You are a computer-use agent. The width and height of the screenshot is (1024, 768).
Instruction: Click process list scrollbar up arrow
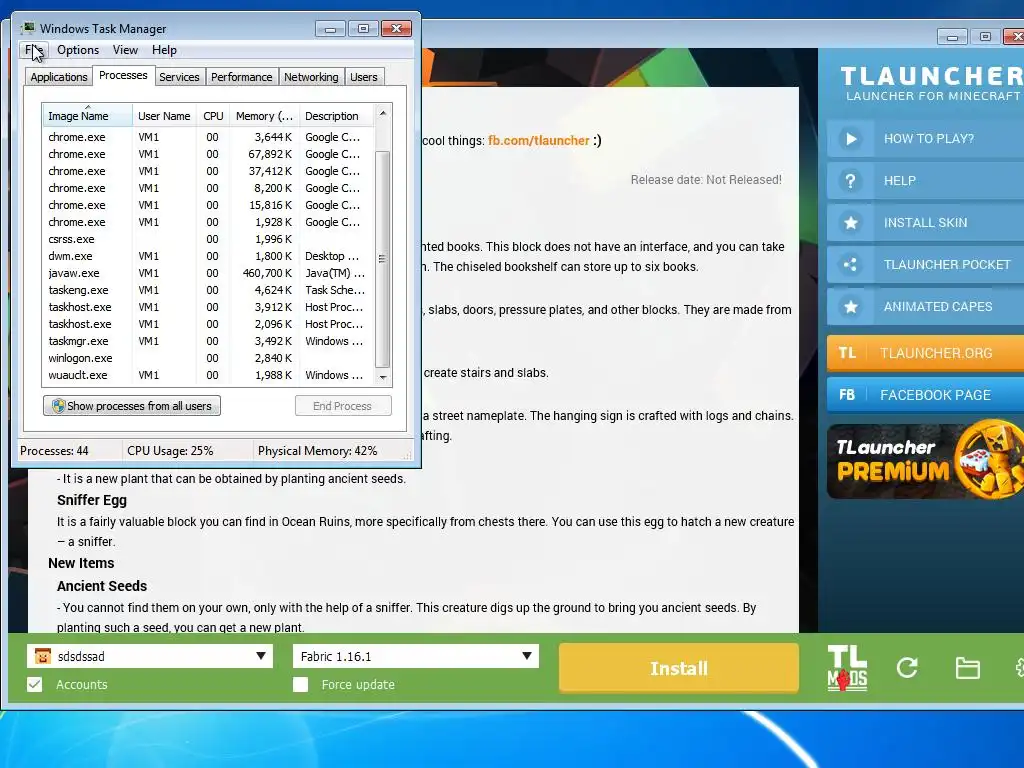click(383, 114)
